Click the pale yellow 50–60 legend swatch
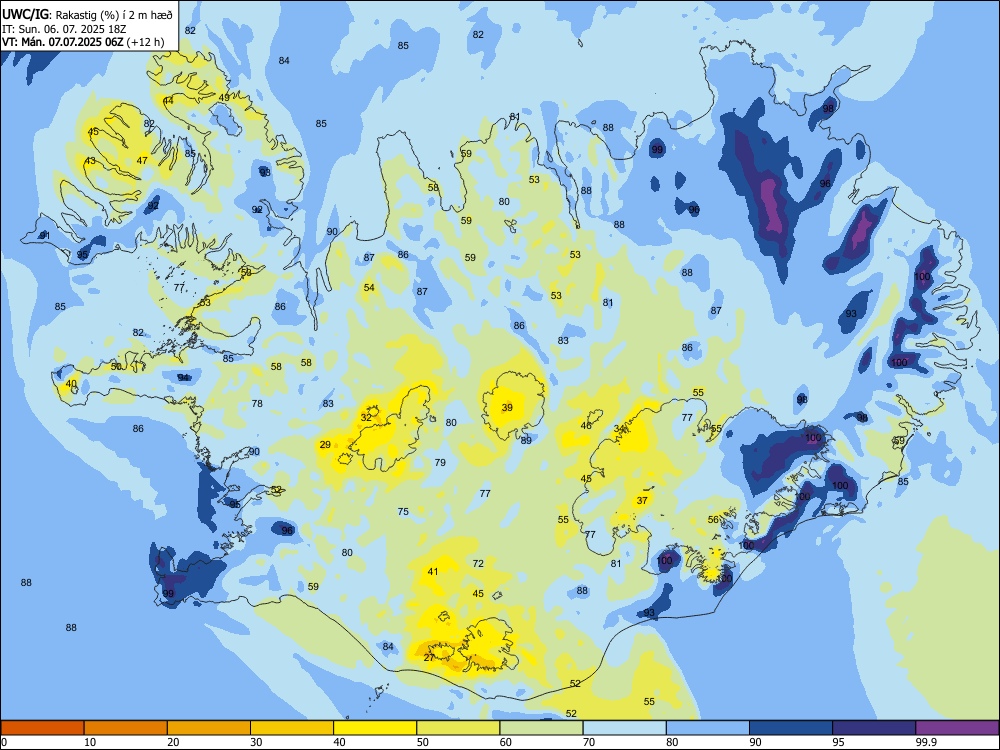1000x750 pixels. point(458,728)
